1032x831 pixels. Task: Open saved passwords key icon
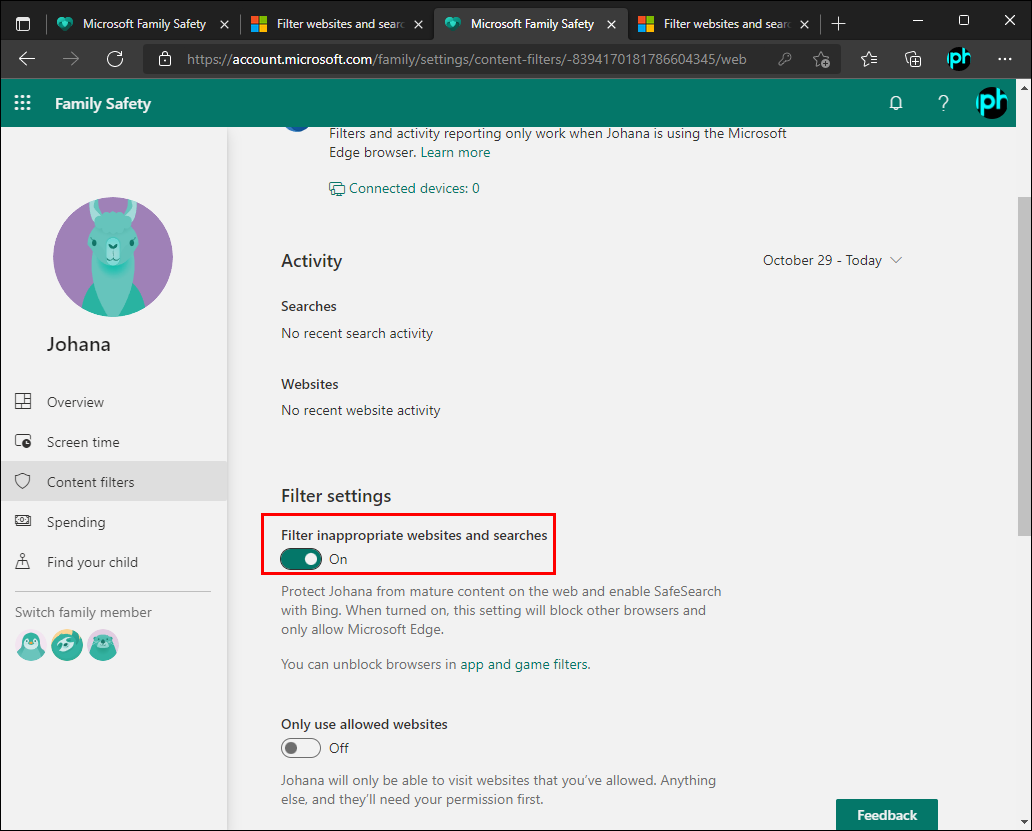point(784,59)
